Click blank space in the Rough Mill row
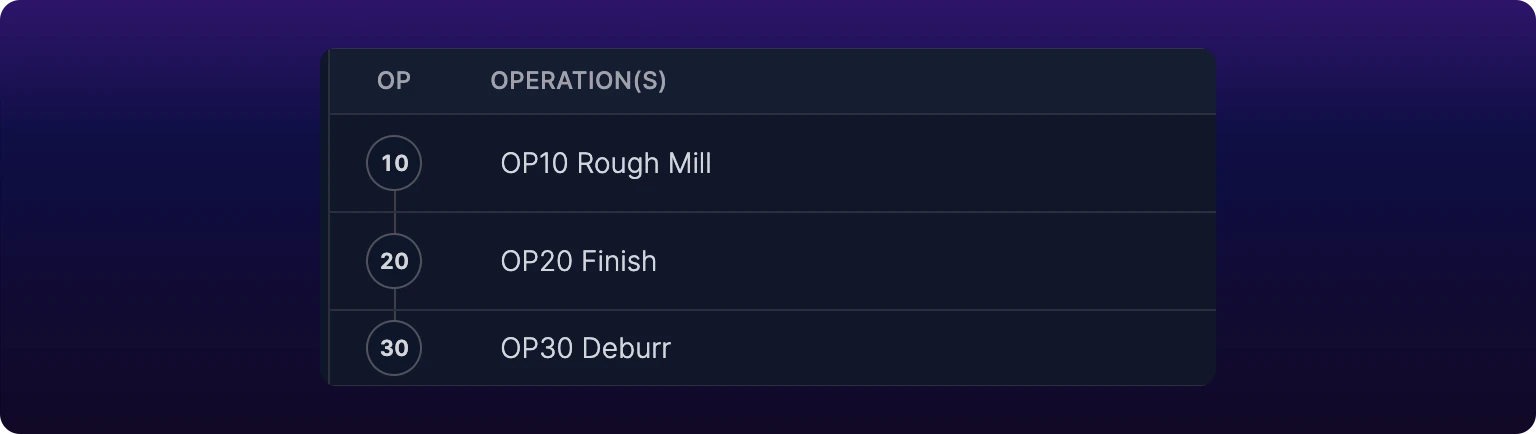Image resolution: width=1536 pixels, height=434 pixels. coord(960,163)
